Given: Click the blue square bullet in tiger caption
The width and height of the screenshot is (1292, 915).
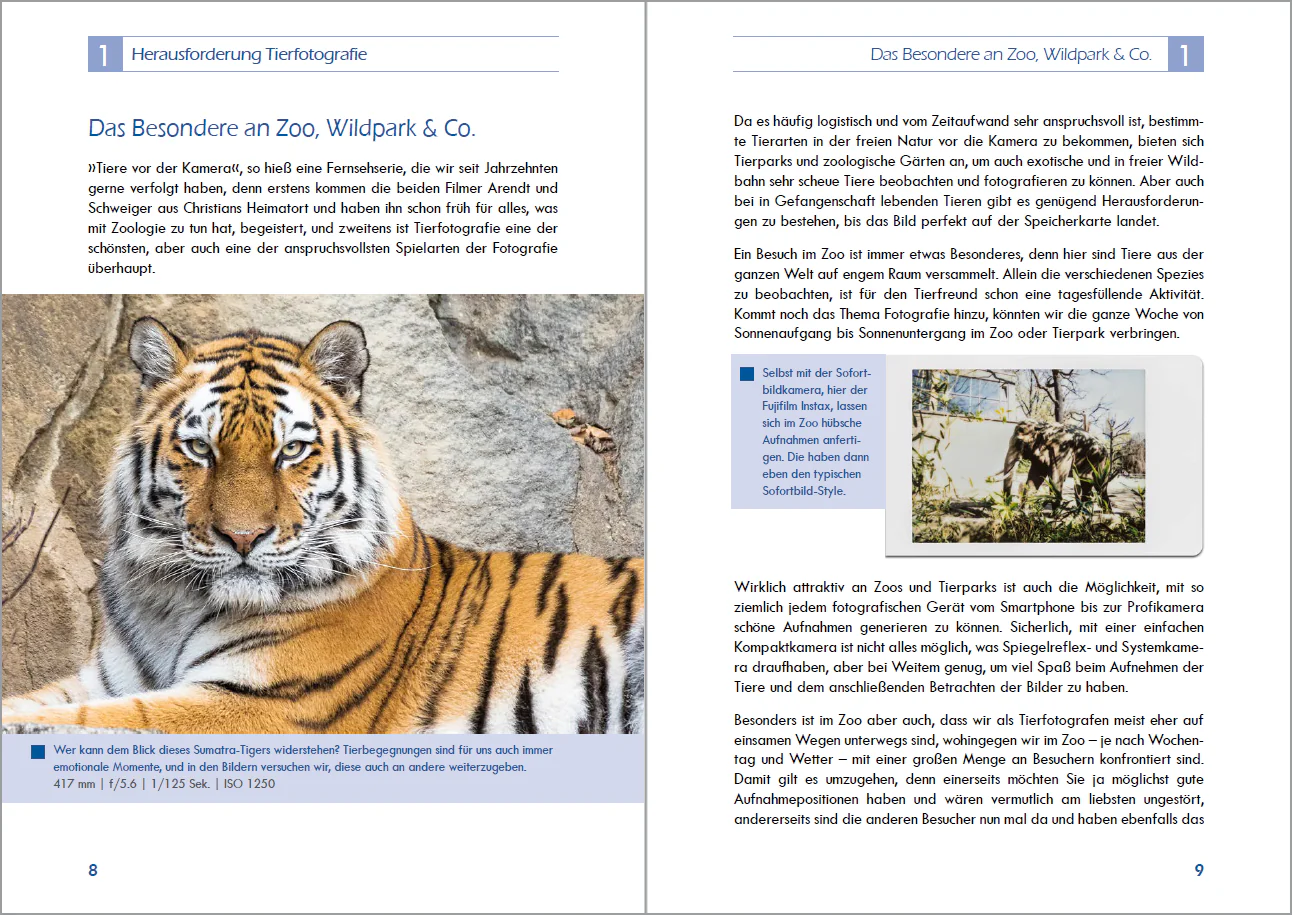Looking at the screenshot, I should (39, 751).
